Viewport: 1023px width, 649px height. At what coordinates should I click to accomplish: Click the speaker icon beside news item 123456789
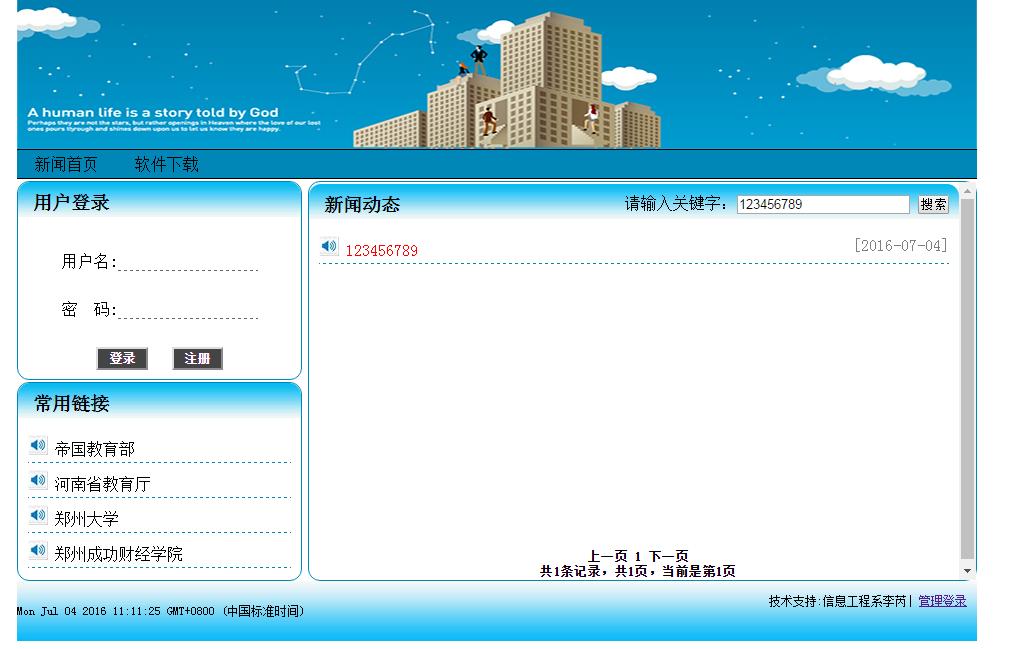329,245
